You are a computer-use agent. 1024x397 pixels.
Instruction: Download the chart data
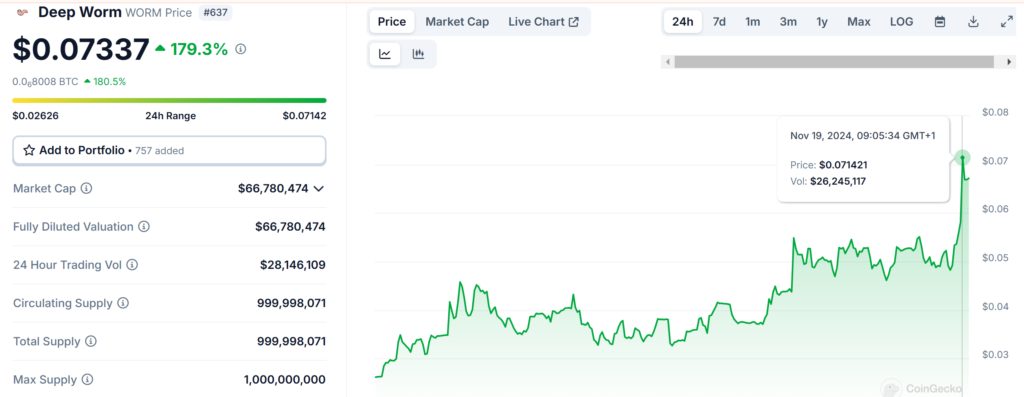pyautogui.click(x=973, y=22)
